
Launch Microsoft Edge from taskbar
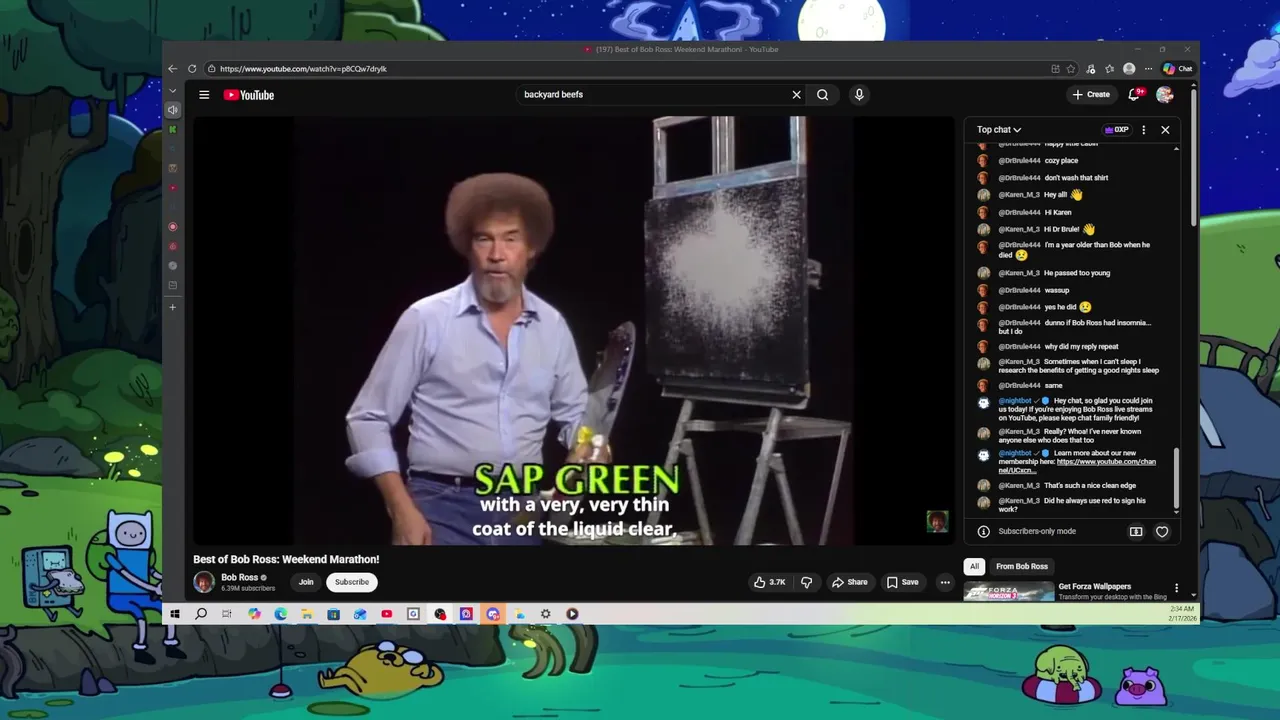tap(281, 614)
